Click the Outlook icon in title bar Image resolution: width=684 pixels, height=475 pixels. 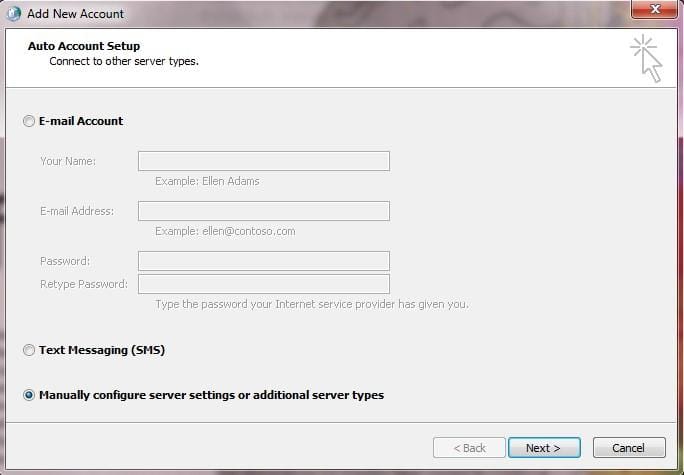(14, 14)
